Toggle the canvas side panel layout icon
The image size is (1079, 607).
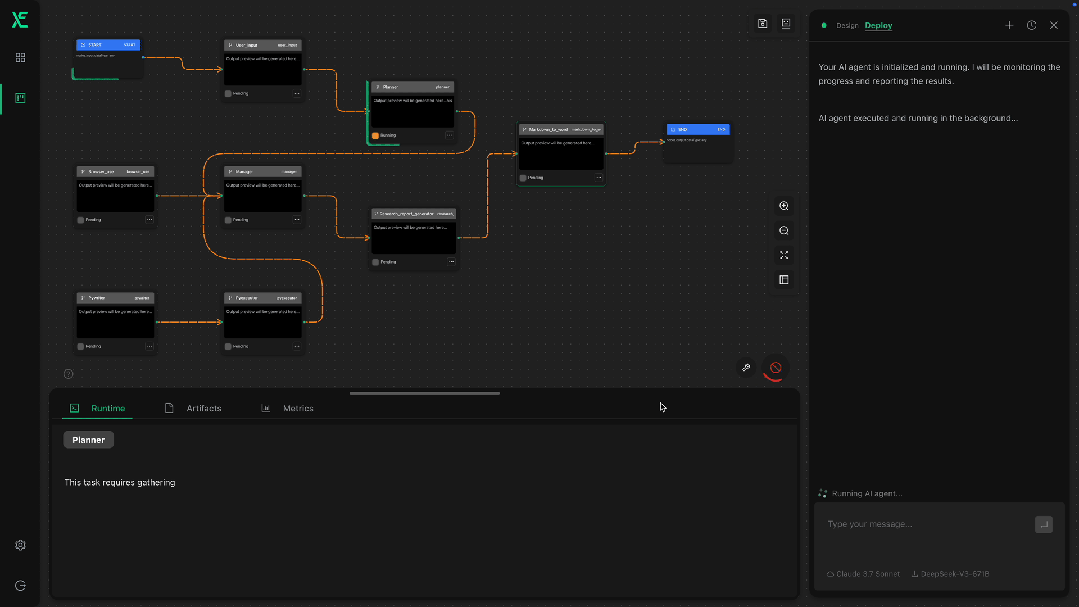coord(784,280)
